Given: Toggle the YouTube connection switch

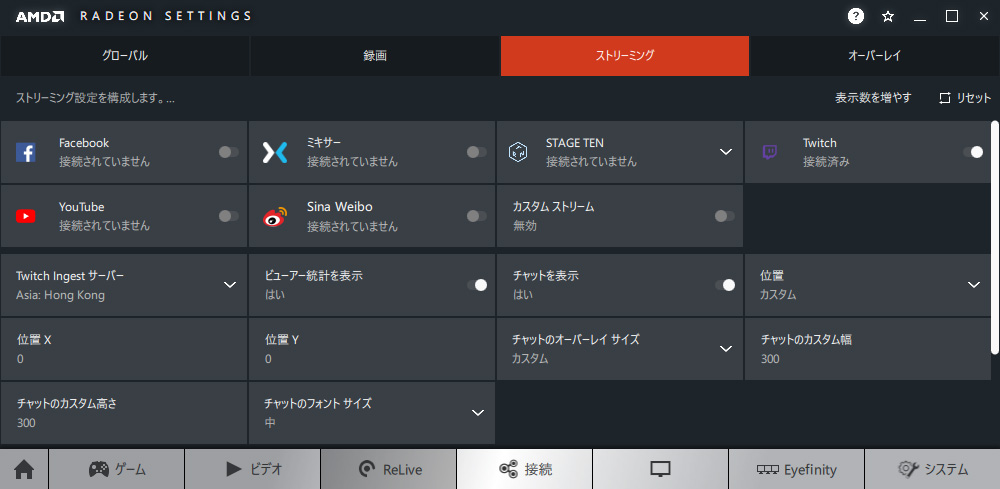Looking at the screenshot, I should pyautogui.click(x=228, y=216).
